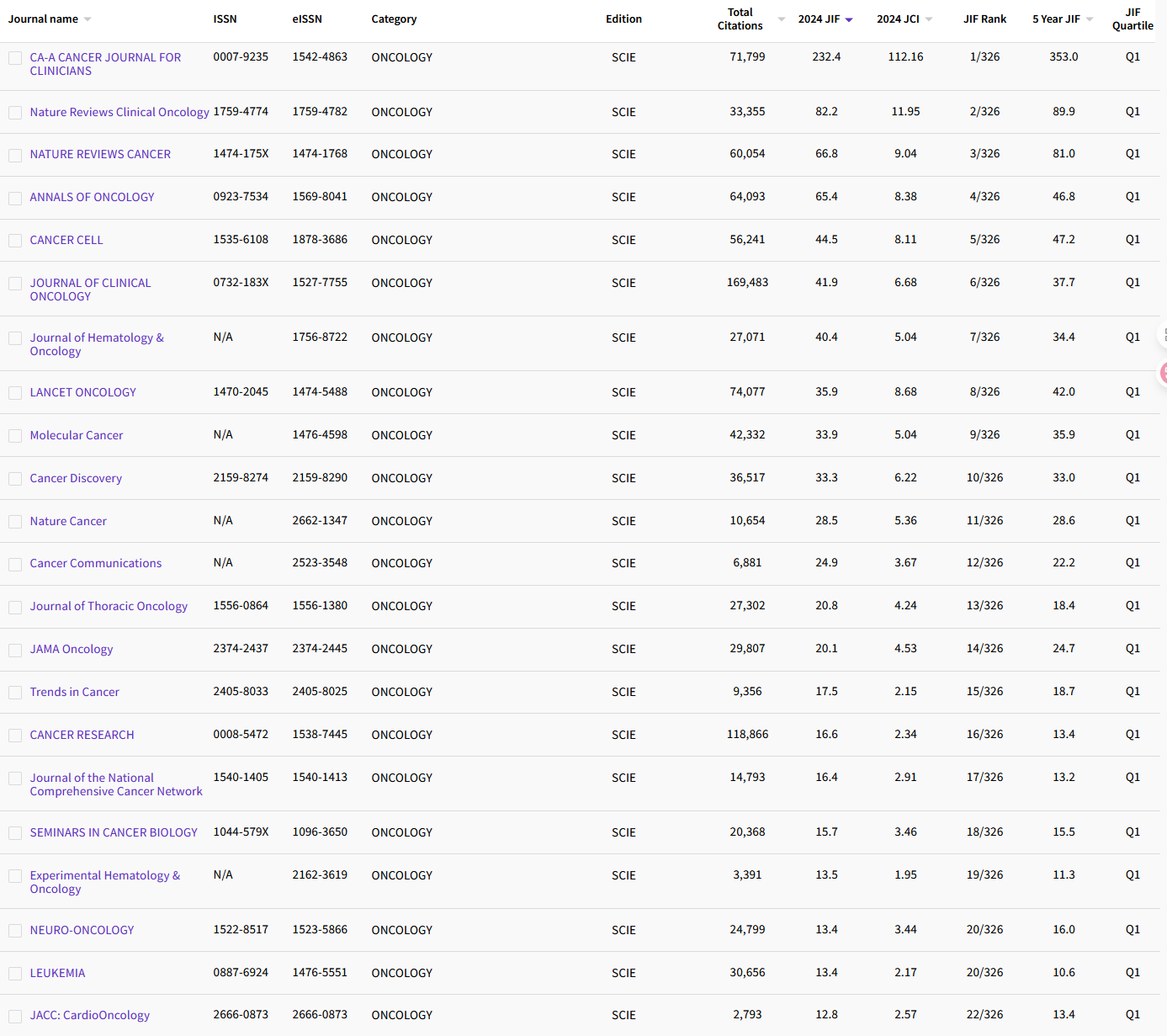Click the ISSN cell 0007-9235
Image resolution: width=1167 pixels, height=1036 pixels.
(x=241, y=56)
